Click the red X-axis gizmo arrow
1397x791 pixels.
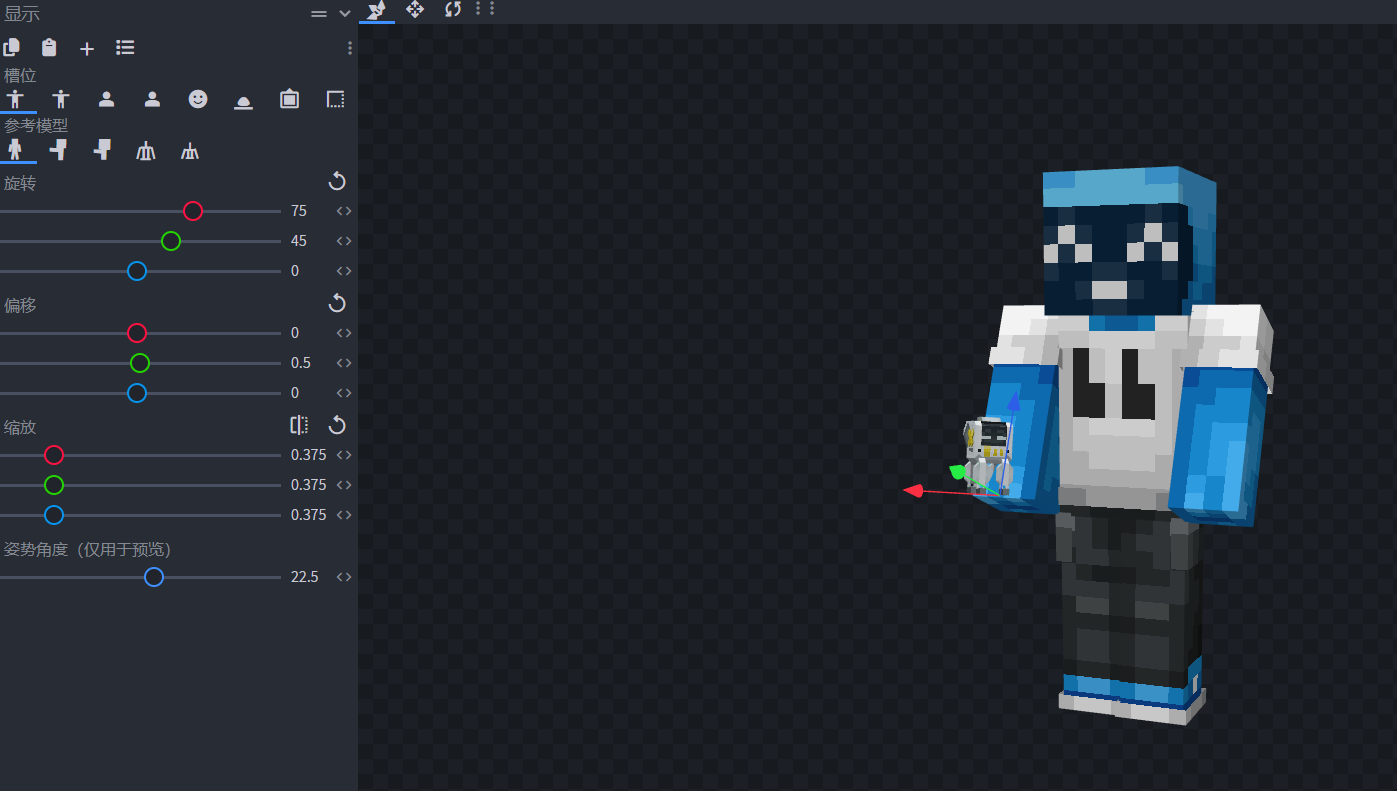point(913,490)
